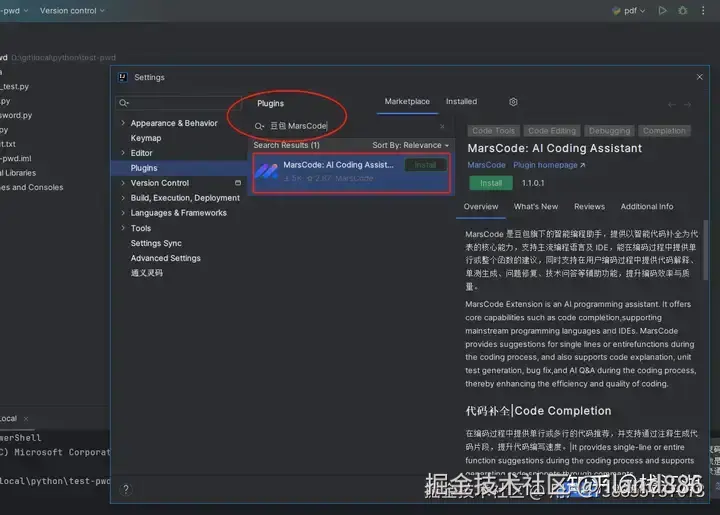Close the Settings dialog

click(699, 77)
